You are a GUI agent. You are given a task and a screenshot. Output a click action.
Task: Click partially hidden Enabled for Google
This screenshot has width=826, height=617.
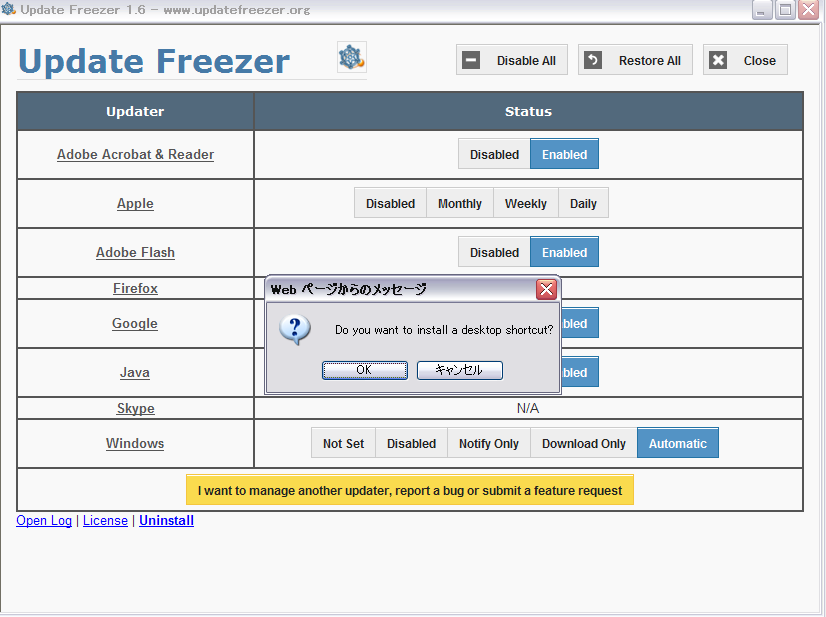point(579,323)
